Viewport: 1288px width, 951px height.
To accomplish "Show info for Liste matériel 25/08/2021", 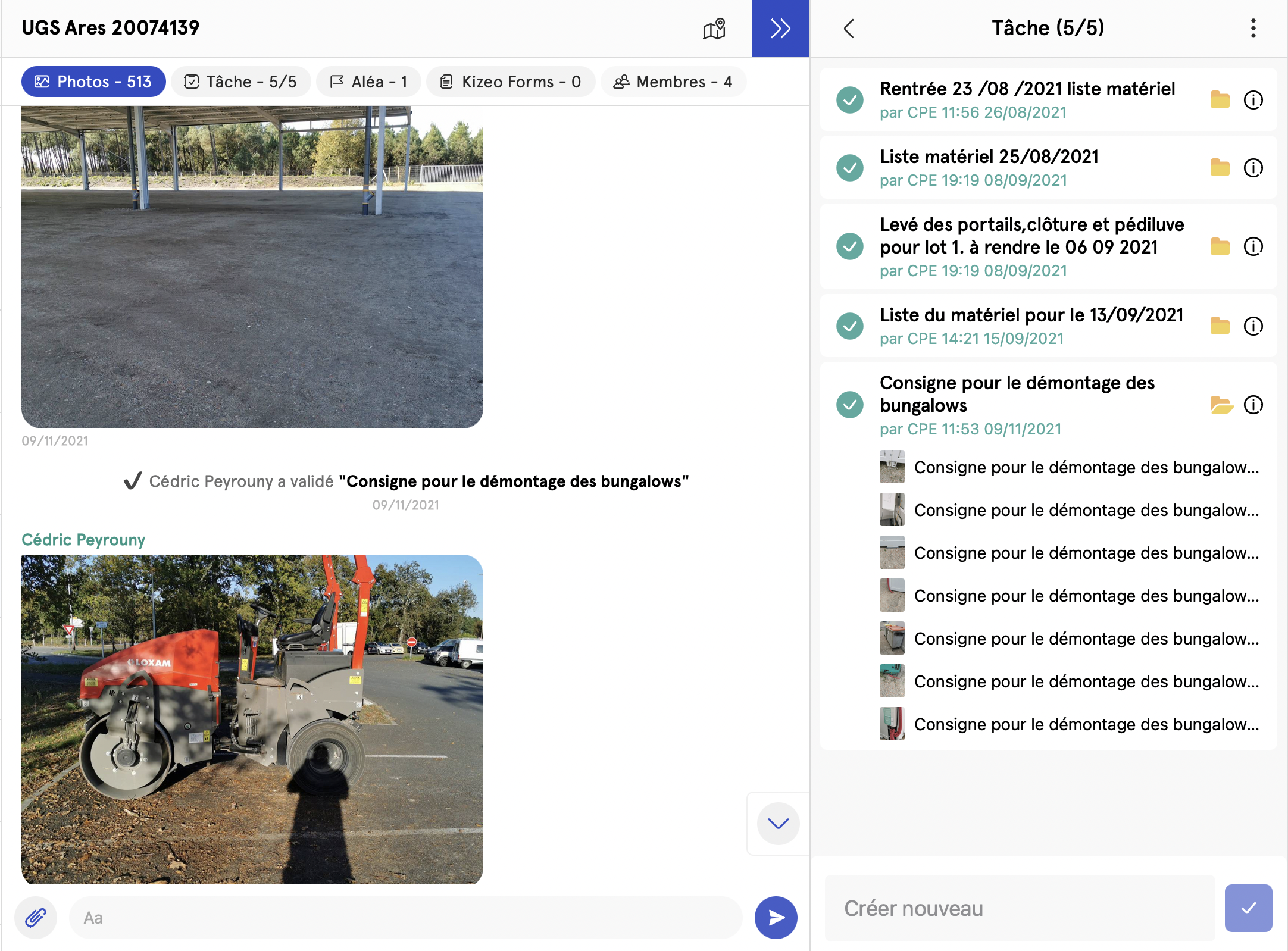I will (x=1253, y=168).
